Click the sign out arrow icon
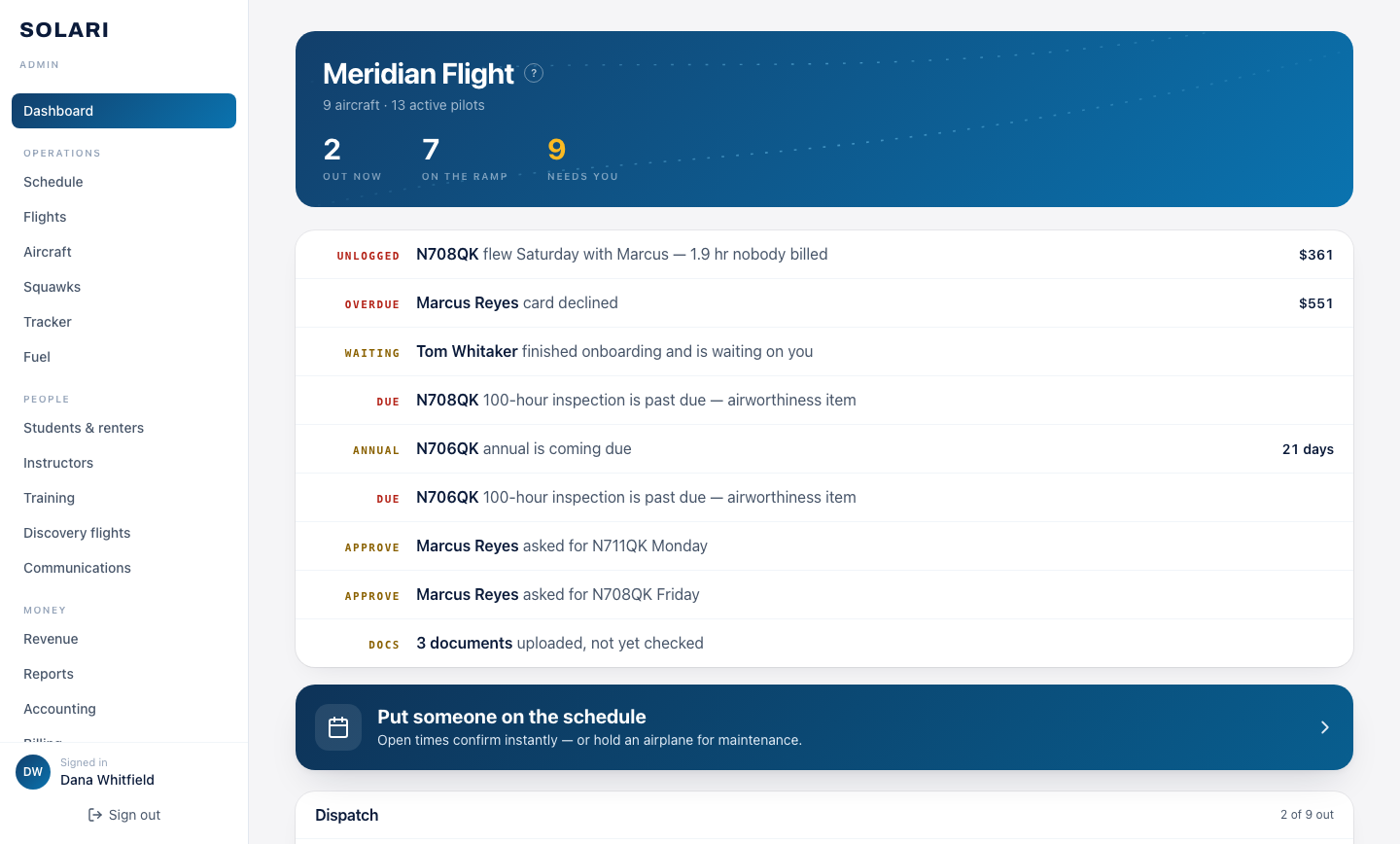Screen dimensions: 1400x844 point(95,815)
